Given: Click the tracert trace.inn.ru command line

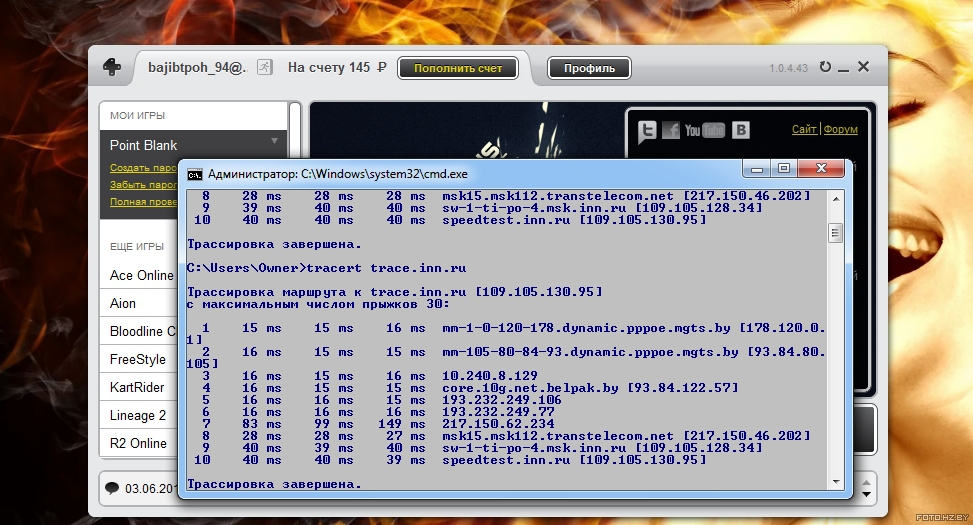Looking at the screenshot, I should (326, 268).
